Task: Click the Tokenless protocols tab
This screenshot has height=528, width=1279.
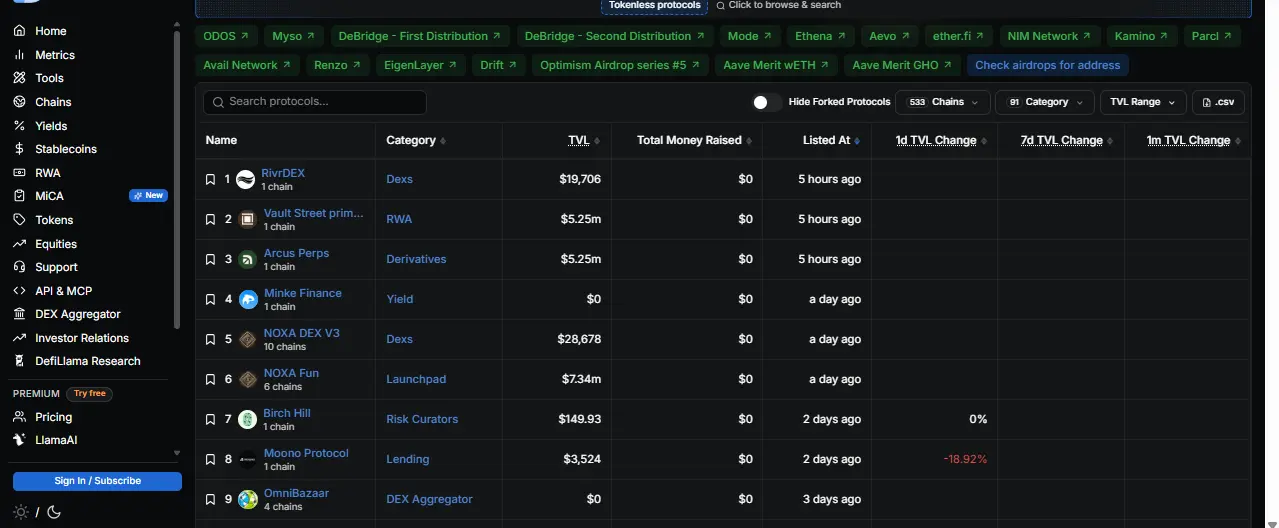Action: click(655, 6)
